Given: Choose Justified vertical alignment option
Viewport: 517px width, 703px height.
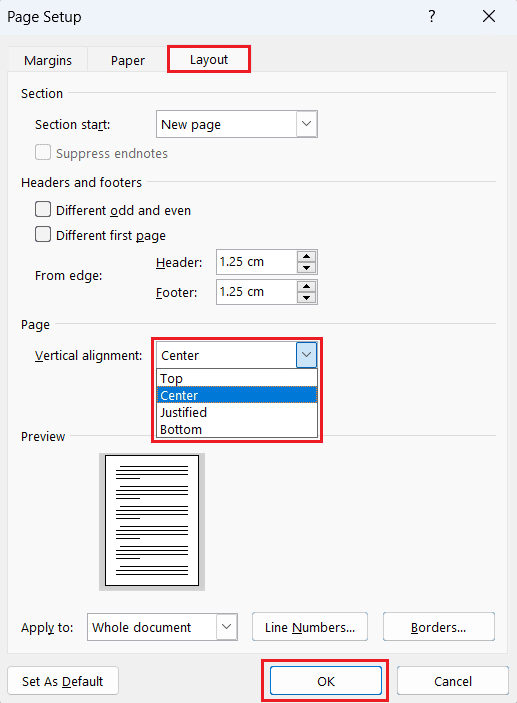Looking at the screenshot, I should 237,412.
